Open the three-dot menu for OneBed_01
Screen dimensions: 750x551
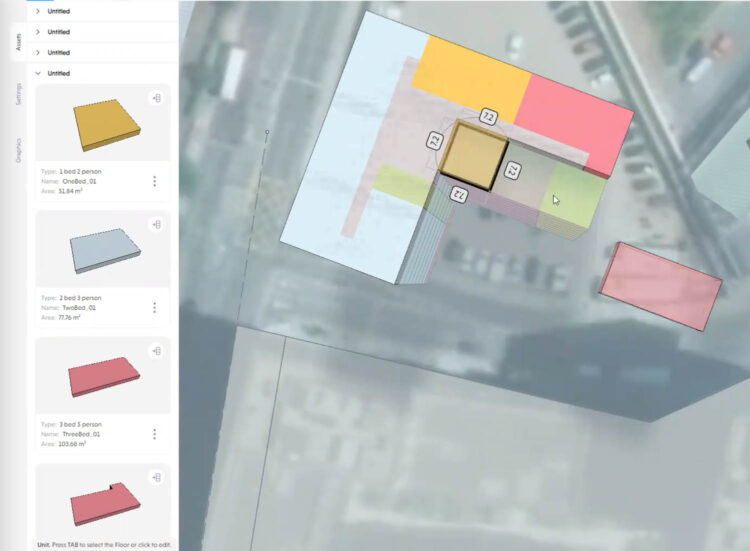tap(155, 181)
